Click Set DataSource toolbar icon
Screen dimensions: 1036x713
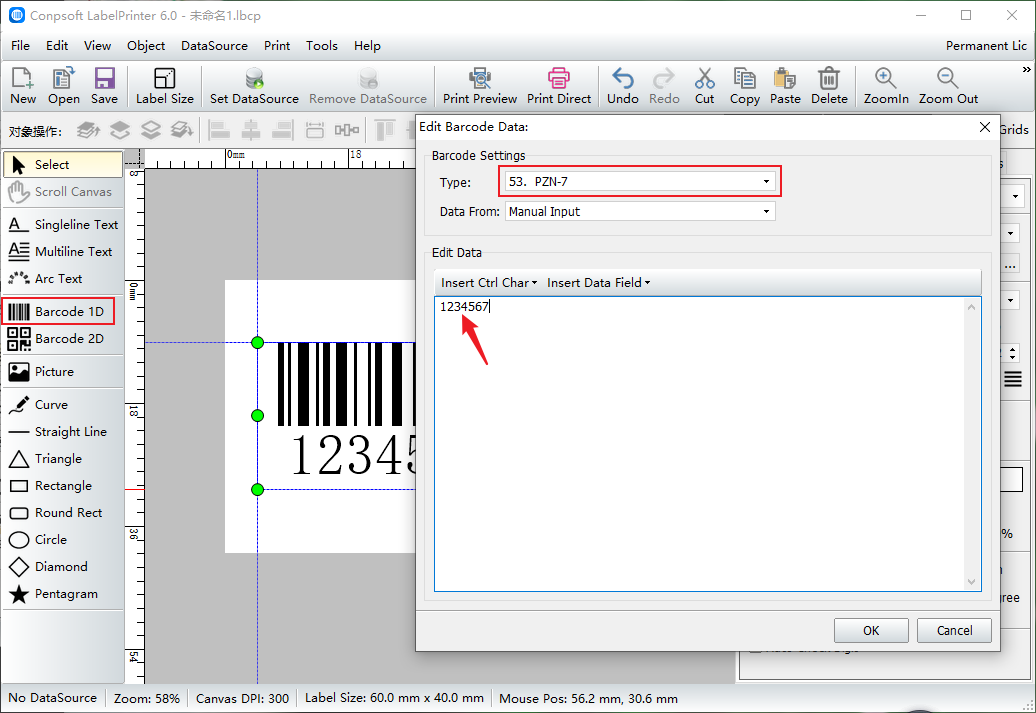coord(254,86)
